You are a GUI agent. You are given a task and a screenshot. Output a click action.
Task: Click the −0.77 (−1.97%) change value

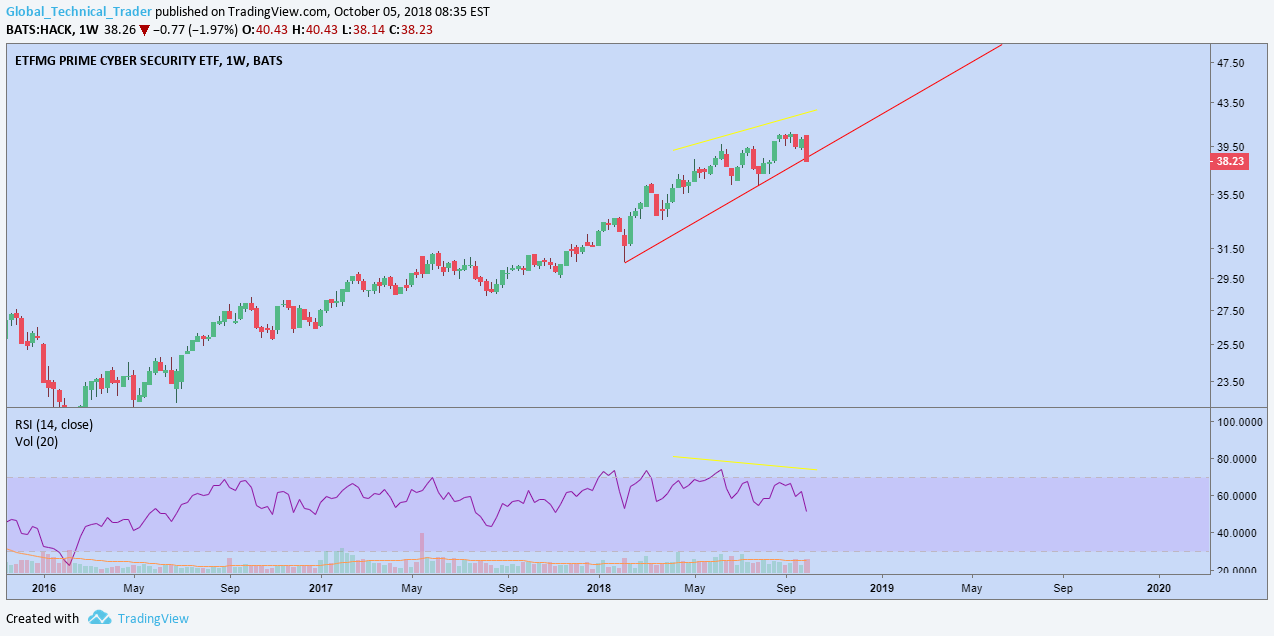[x=198, y=29]
